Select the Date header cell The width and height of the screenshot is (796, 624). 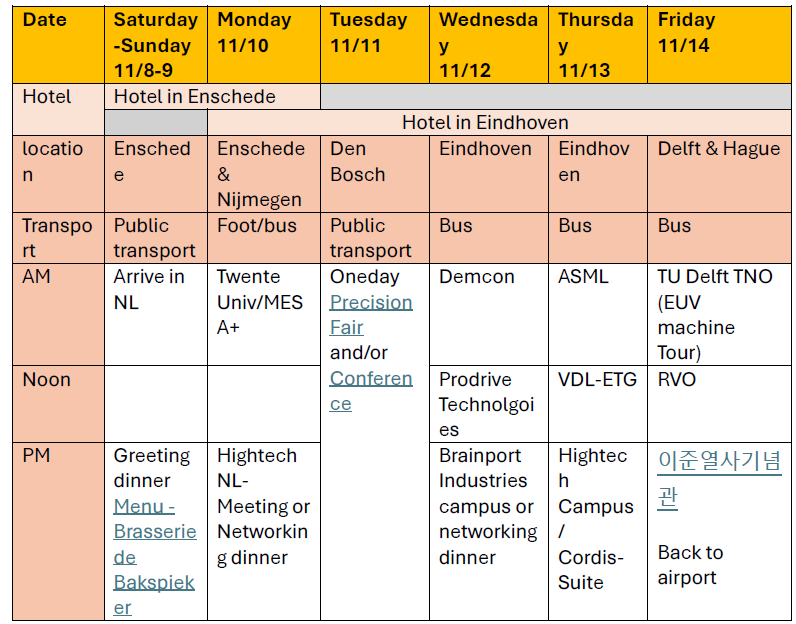tap(58, 45)
